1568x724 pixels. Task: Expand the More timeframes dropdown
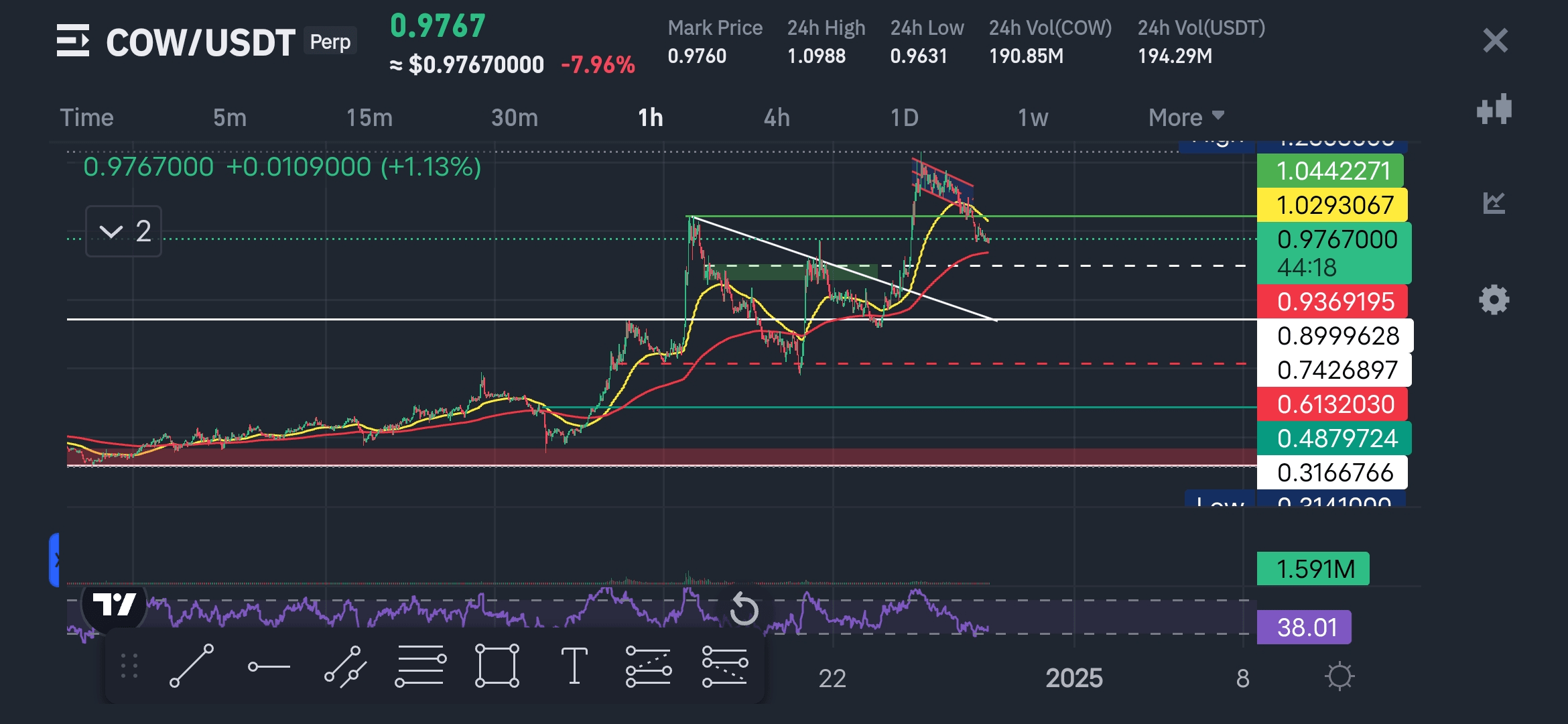tap(1186, 117)
